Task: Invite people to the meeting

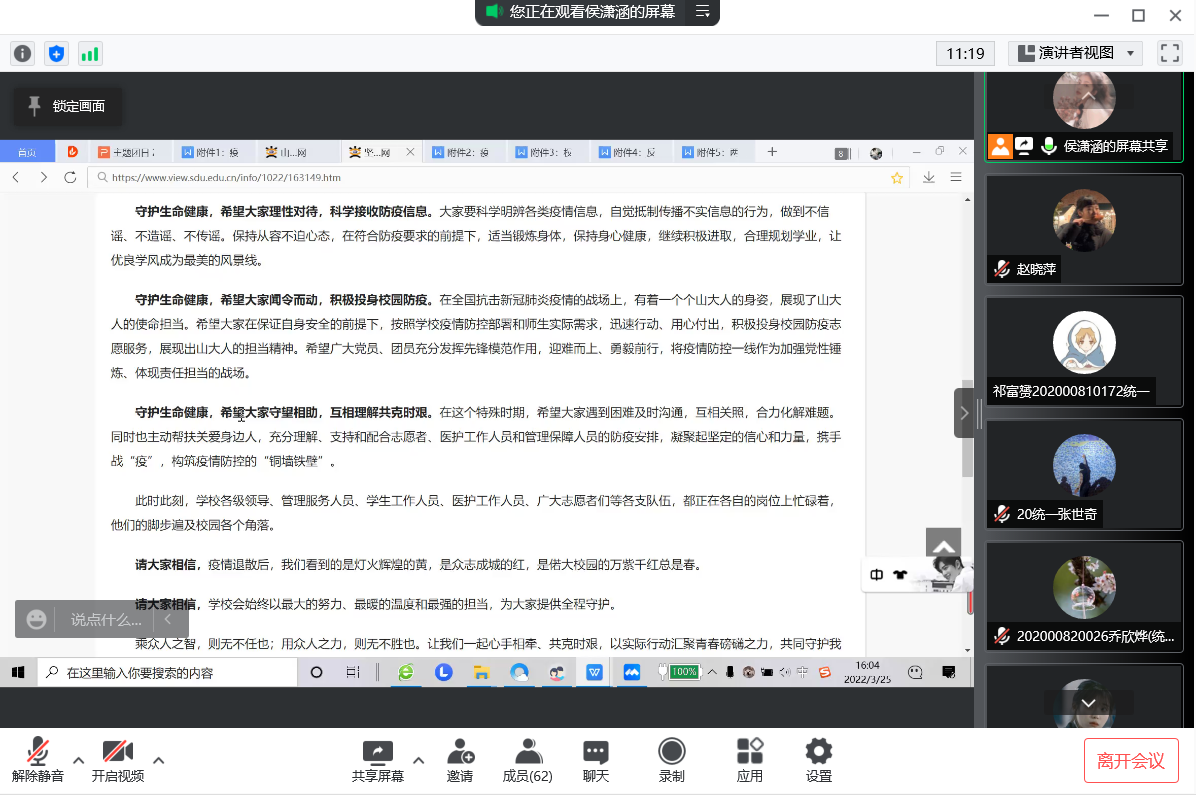Action: [x=460, y=761]
